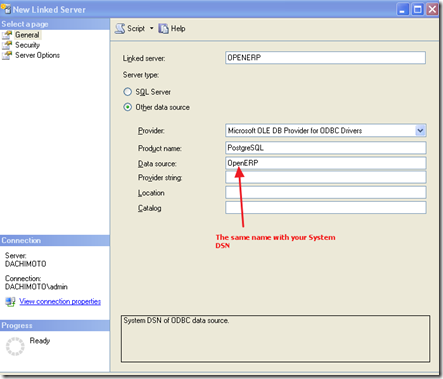Click the DACHIMOTO\admin connection text
The width and height of the screenshot is (443, 379).
point(36,287)
